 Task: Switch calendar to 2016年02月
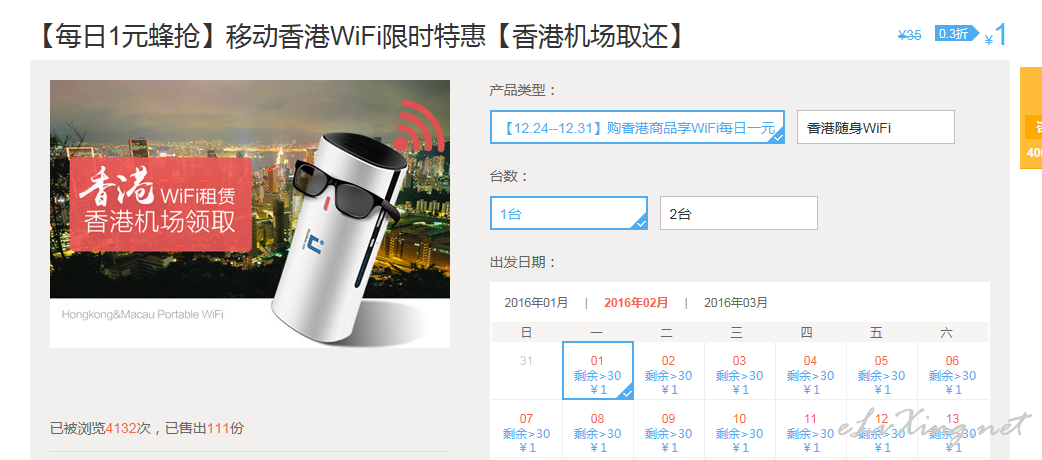click(x=636, y=303)
